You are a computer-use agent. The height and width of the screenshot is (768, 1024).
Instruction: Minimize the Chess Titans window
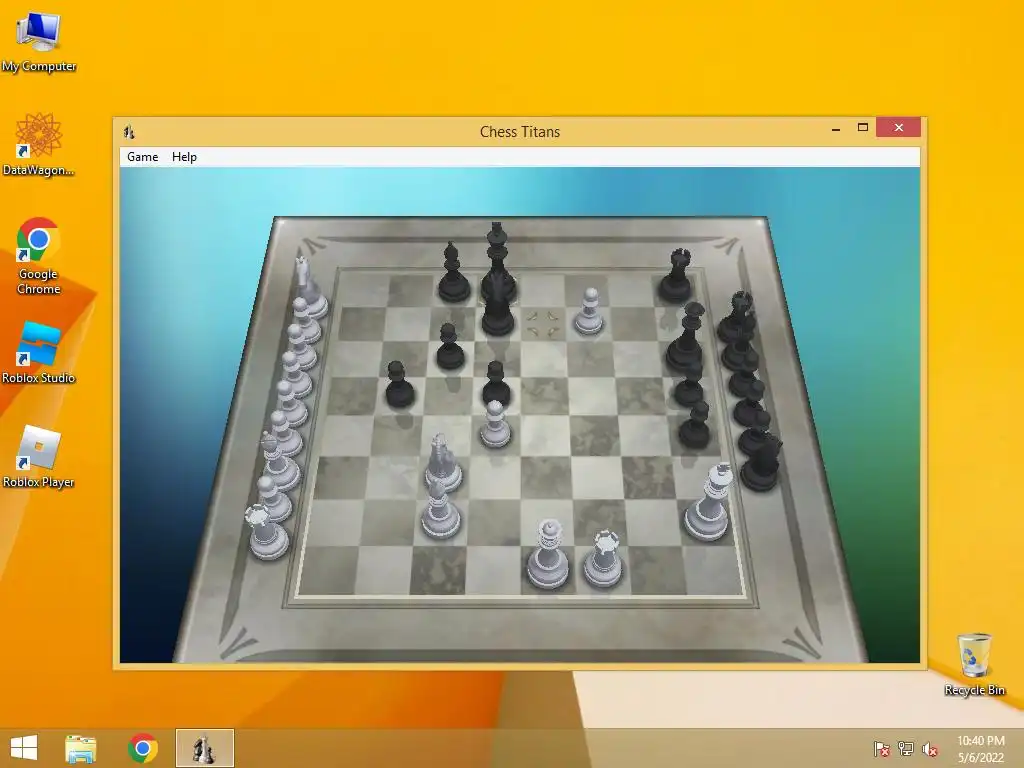(x=836, y=128)
